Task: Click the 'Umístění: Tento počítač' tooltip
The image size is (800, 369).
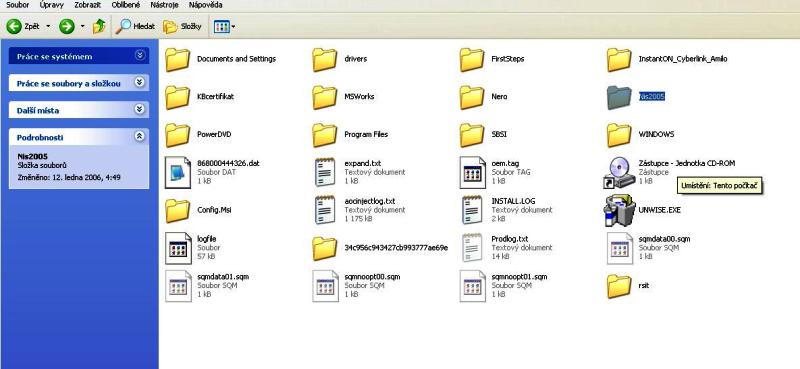Action: (719, 186)
